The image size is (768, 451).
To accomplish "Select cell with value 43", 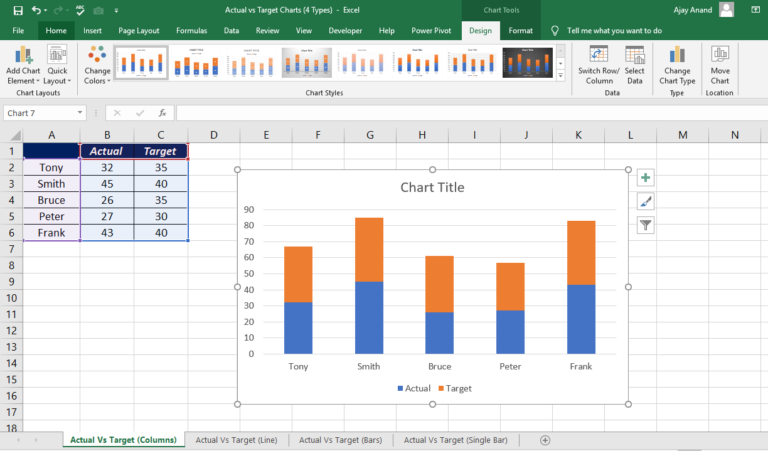I will [107, 233].
